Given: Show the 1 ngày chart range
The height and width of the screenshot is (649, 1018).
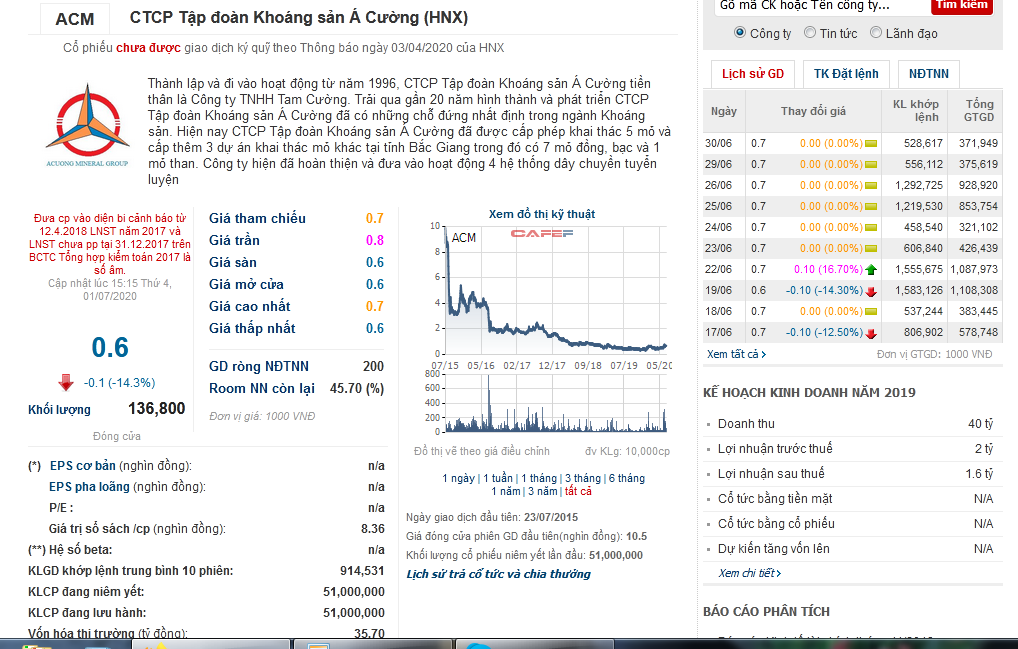Looking at the screenshot, I should (458, 478).
